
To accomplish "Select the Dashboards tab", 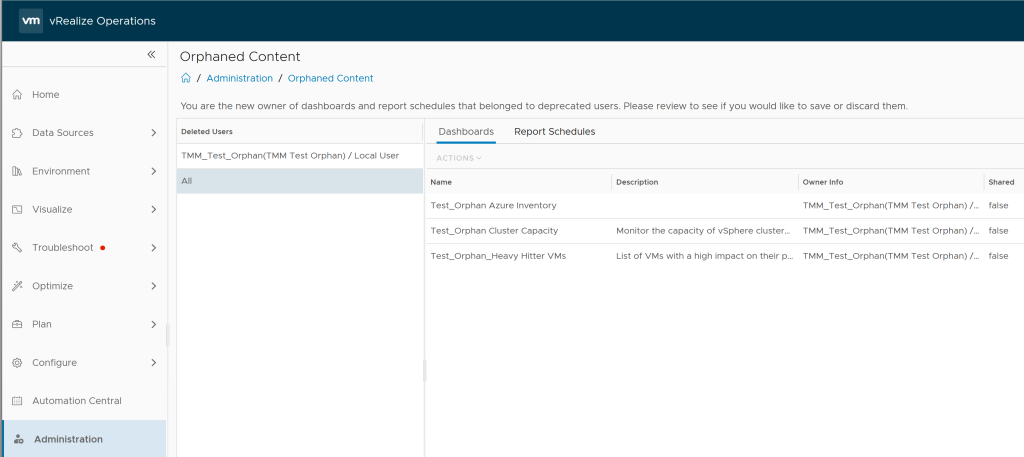I will click(466, 132).
